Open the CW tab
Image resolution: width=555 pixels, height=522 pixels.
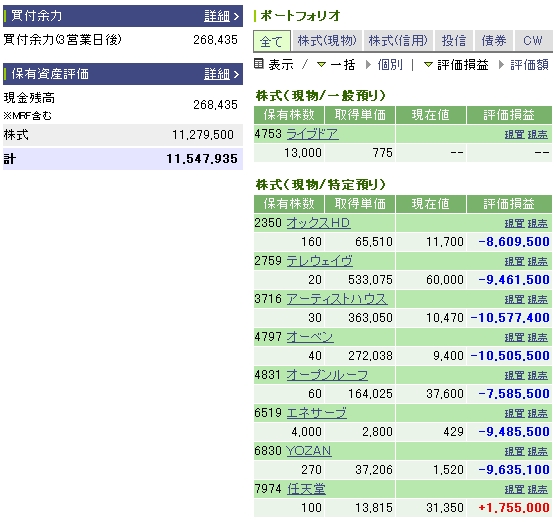(x=533, y=41)
